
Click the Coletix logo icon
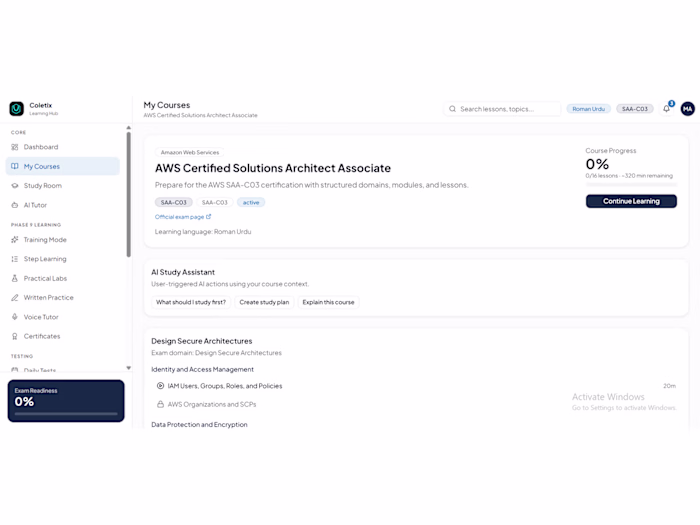(17, 108)
